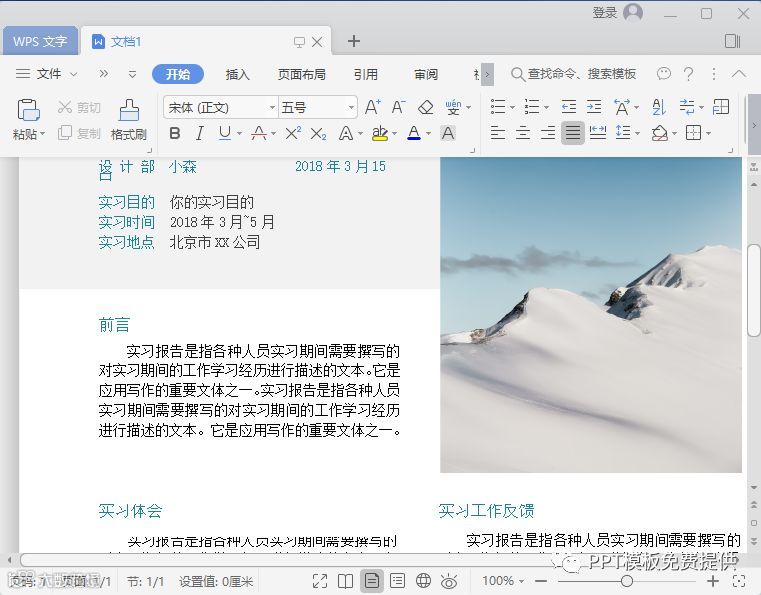Toggle page view mode in status bar
761x595 pixels.
[372, 581]
